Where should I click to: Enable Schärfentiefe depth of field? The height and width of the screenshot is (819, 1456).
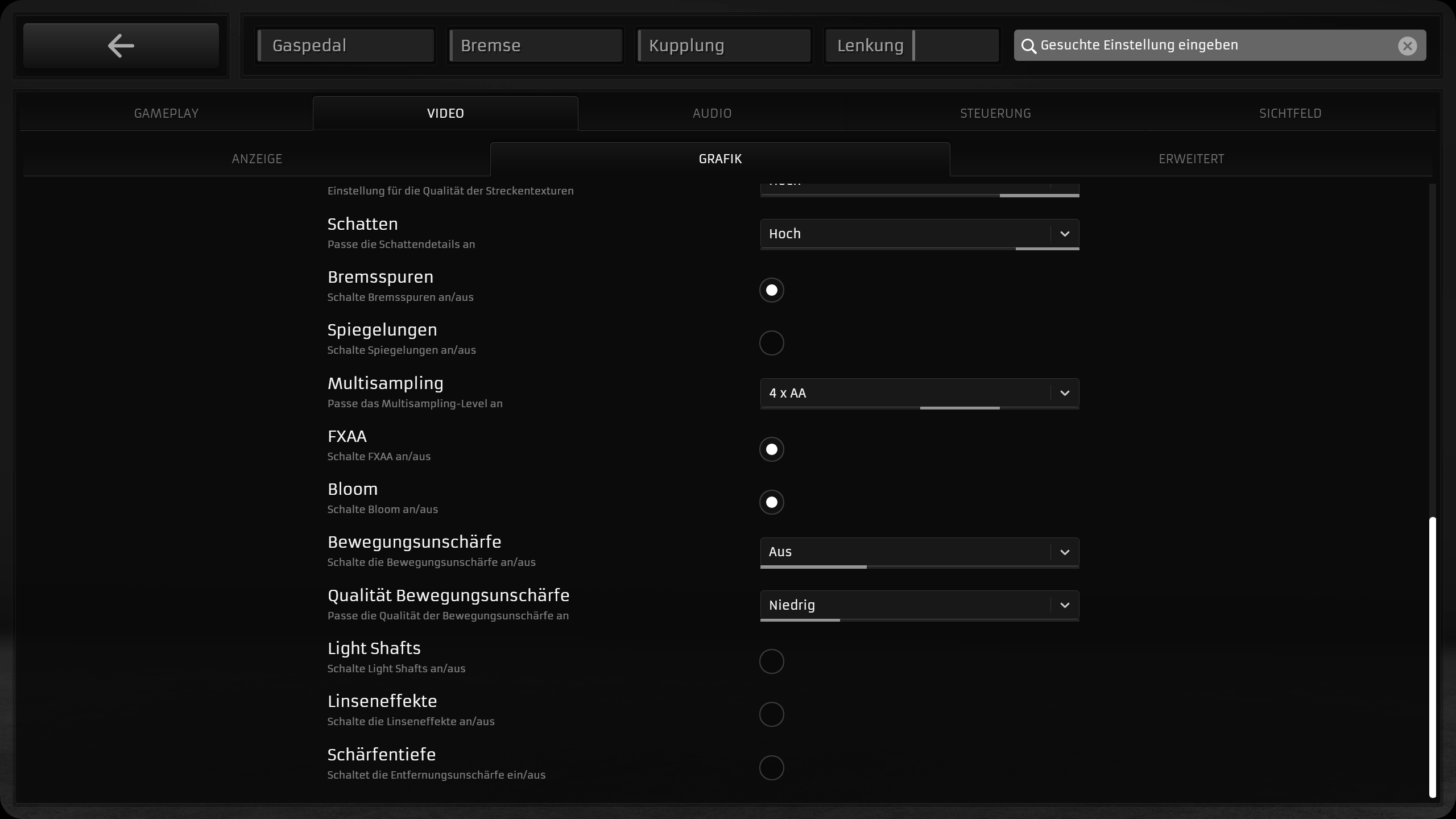[x=771, y=768]
